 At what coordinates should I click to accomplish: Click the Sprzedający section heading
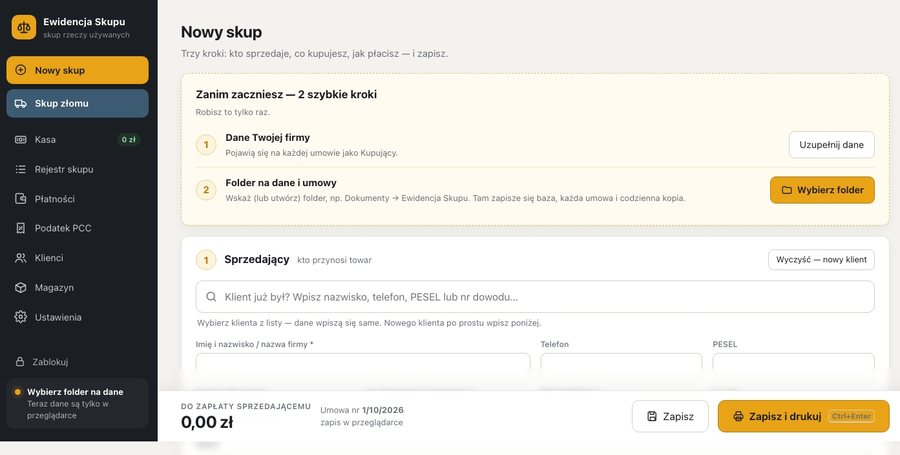pyautogui.click(x=257, y=259)
